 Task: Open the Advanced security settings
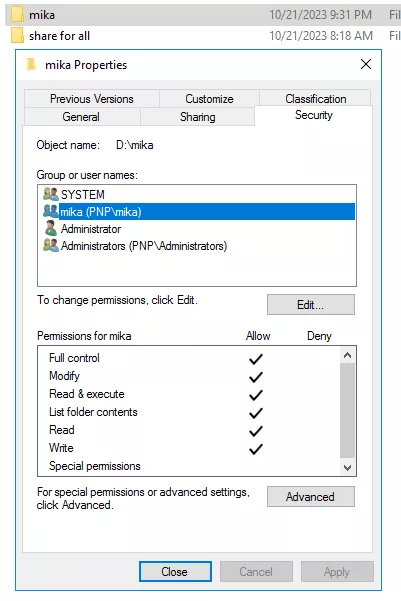(x=311, y=497)
